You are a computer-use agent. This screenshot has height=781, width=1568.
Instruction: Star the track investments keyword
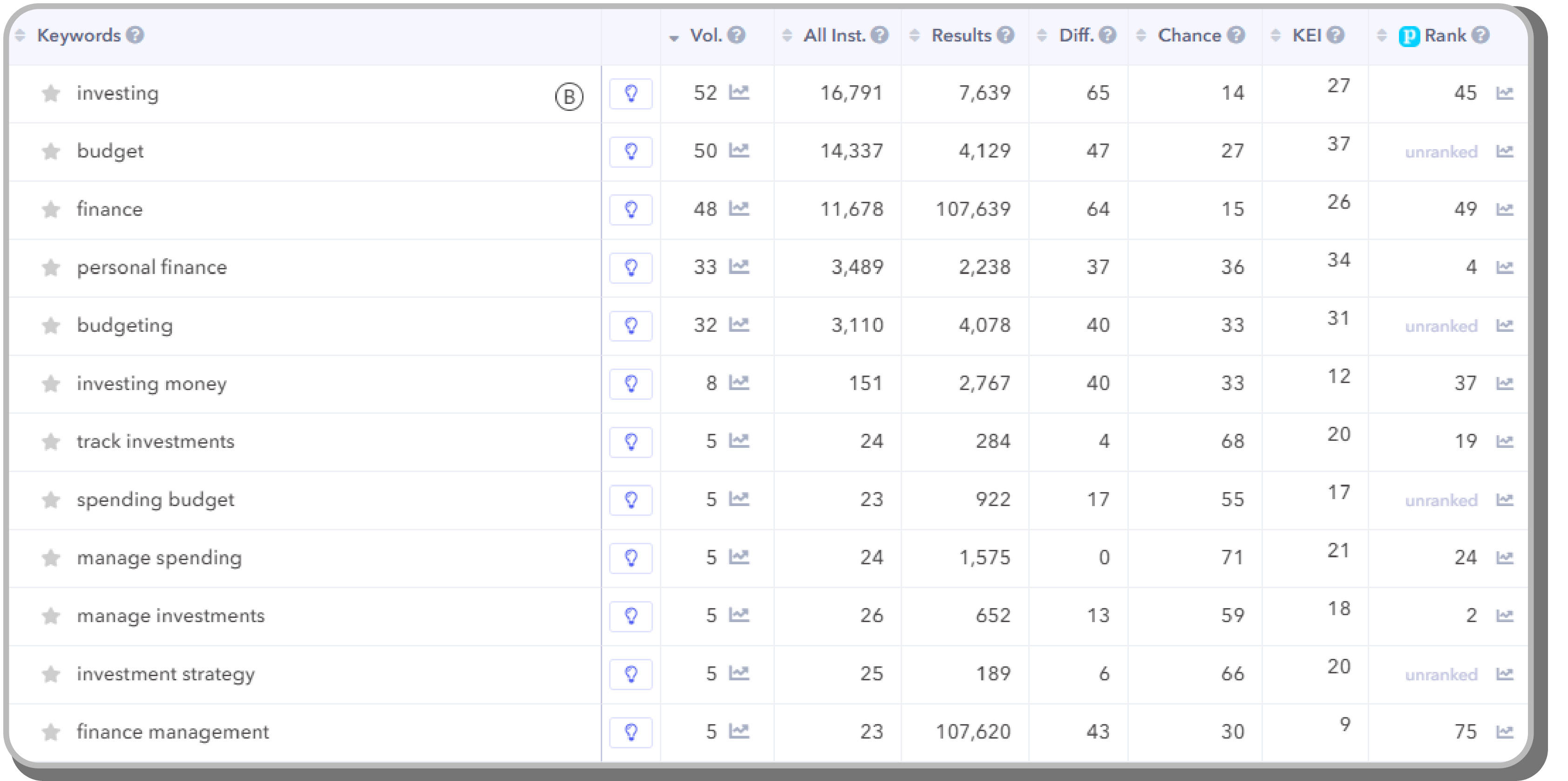(x=51, y=442)
